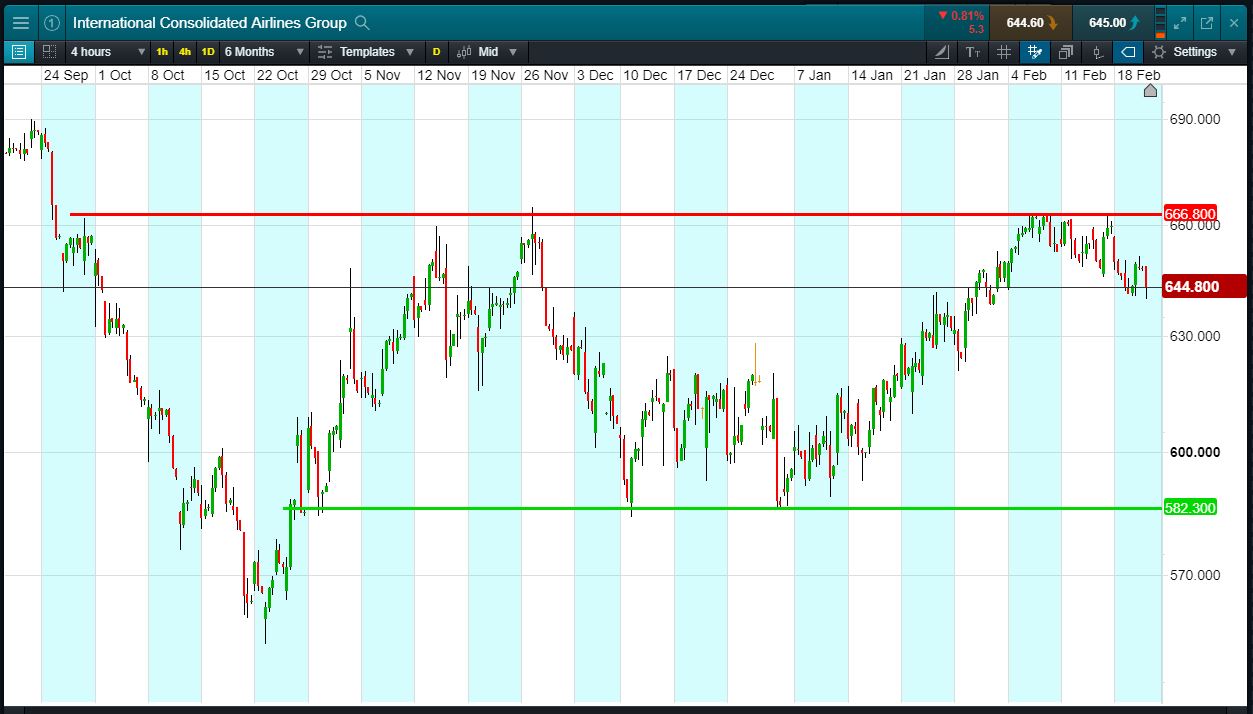
Task: Click the 644.60 sell price button
Action: tap(1030, 22)
